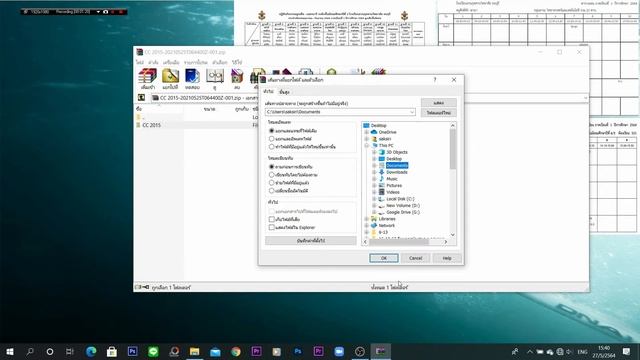Open the Options menu in WinRAR
The width and height of the screenshot is (640, 360).
tap(220, 62)
